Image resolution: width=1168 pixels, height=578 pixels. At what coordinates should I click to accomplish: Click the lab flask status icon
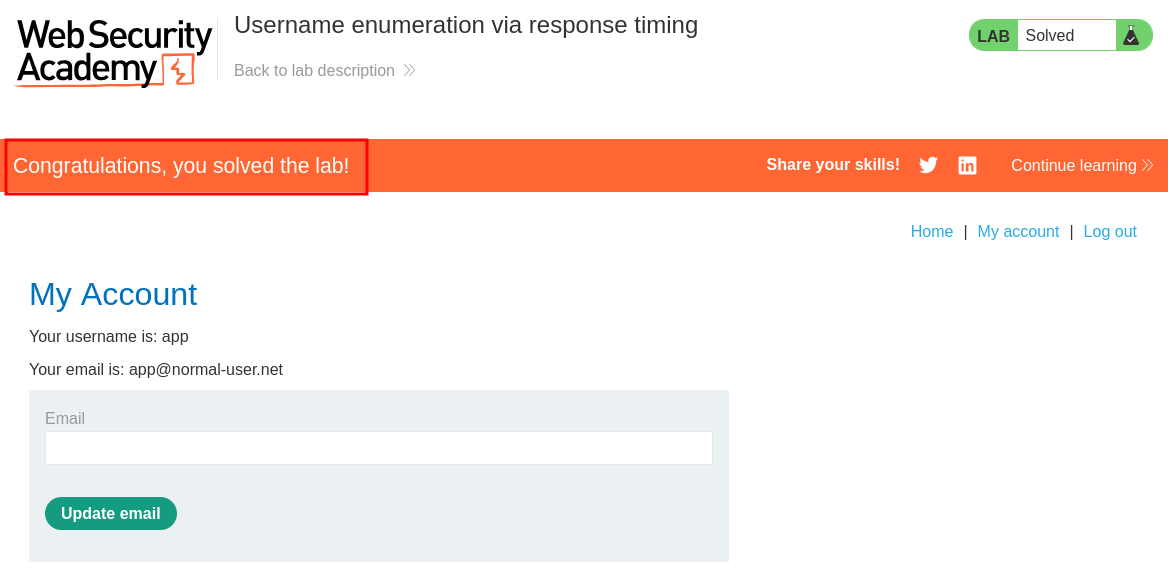coord(1131,36)
